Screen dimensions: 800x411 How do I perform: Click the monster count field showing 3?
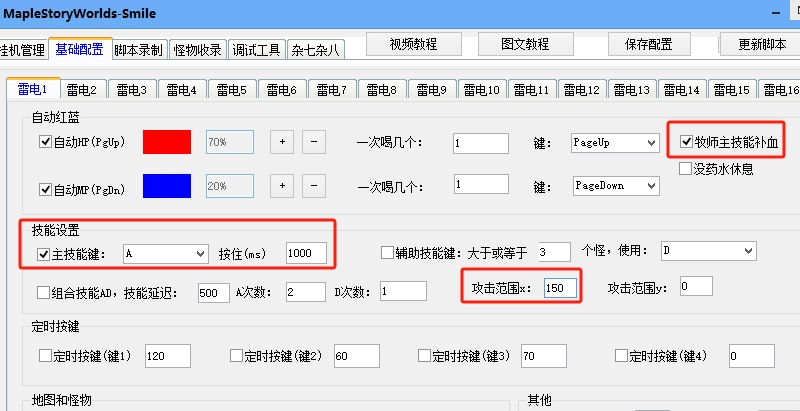pyautogui.click(x=554, y=252)
